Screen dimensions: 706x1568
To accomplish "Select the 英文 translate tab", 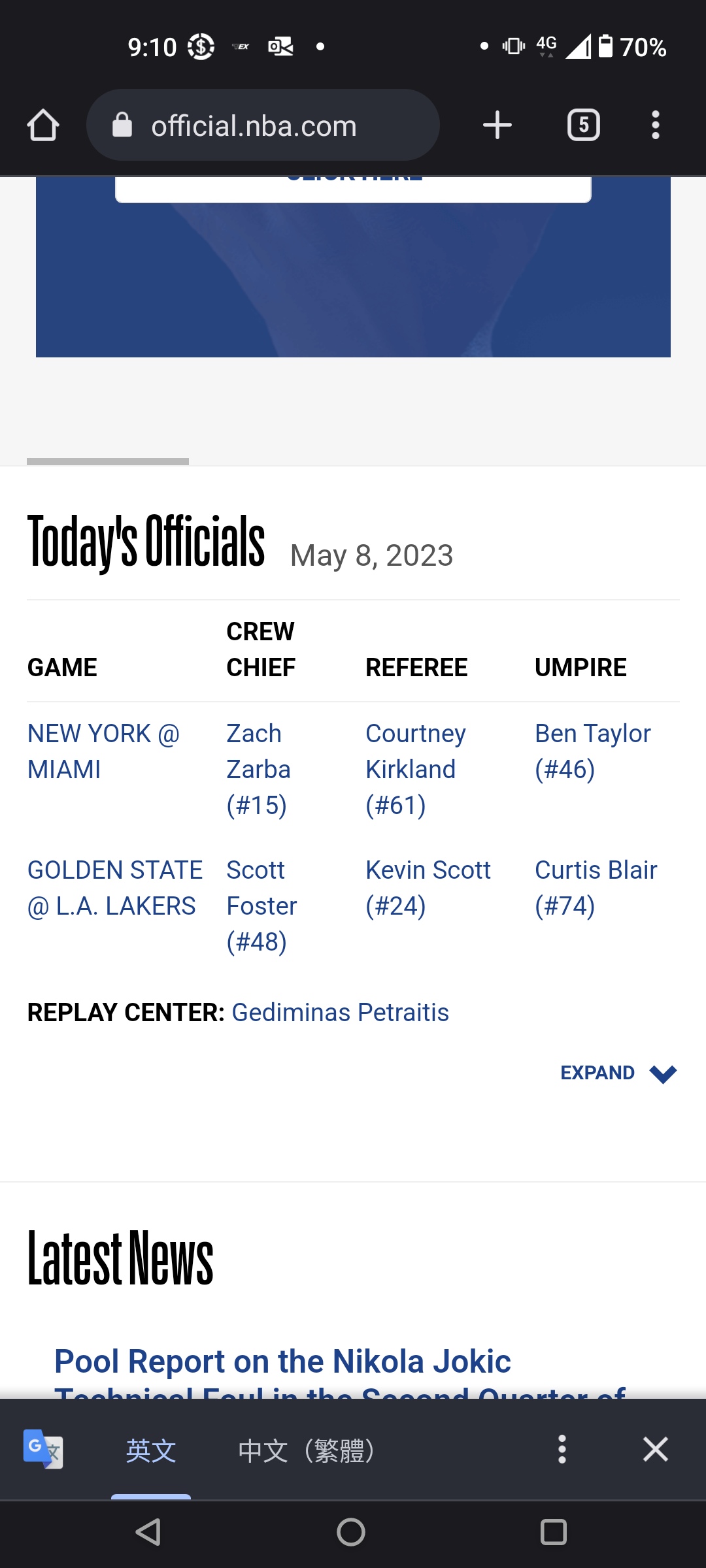I will (151, 1450).
